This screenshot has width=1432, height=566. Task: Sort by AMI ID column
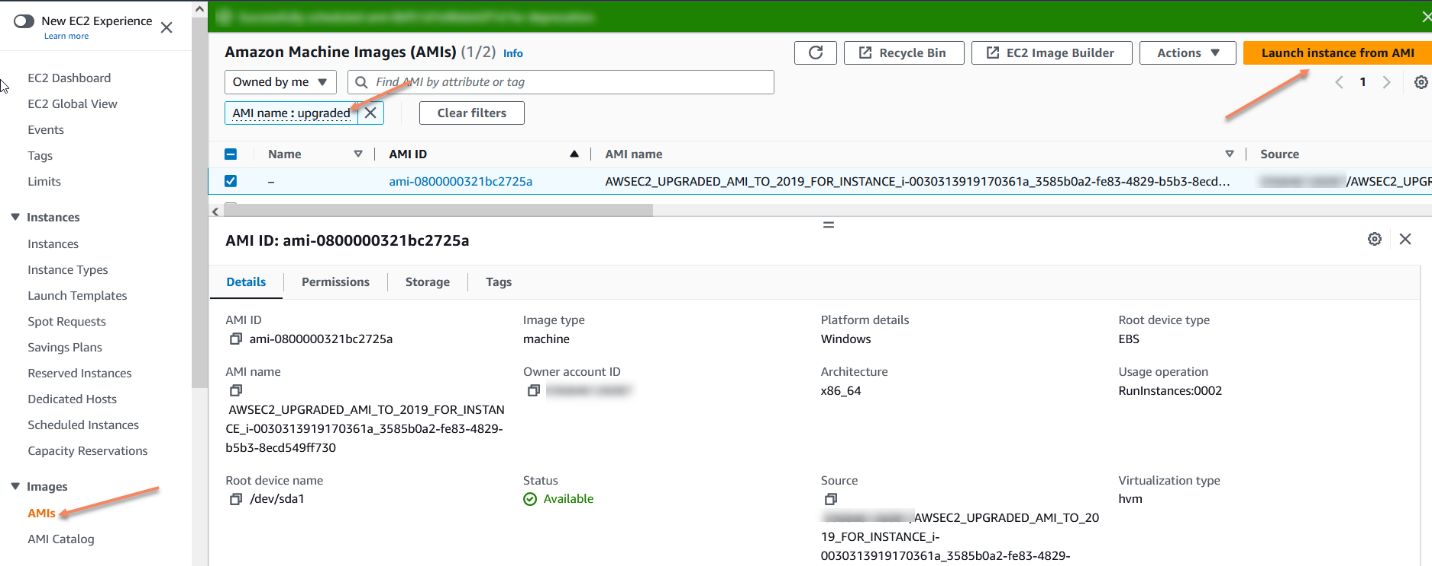click(574, 154)
